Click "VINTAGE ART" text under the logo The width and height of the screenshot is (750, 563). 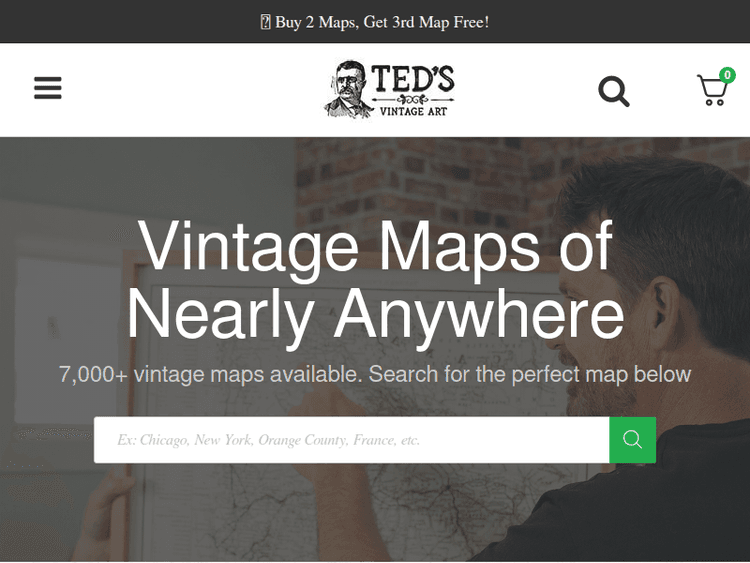[413, 111]
